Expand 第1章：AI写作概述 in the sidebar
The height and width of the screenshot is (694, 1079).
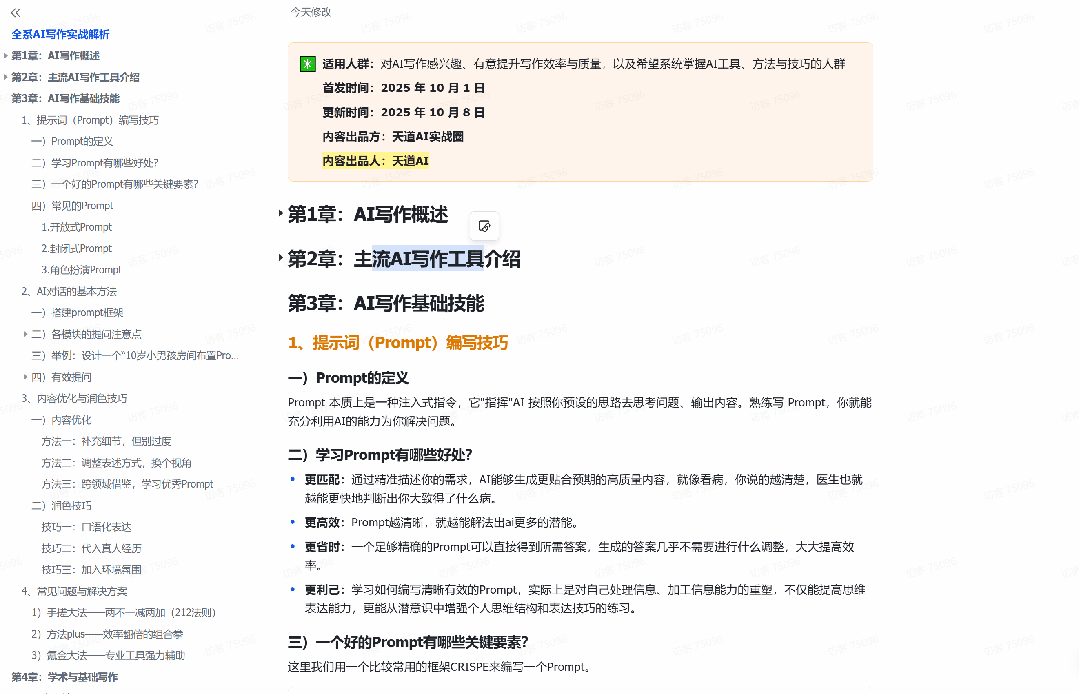8,55
